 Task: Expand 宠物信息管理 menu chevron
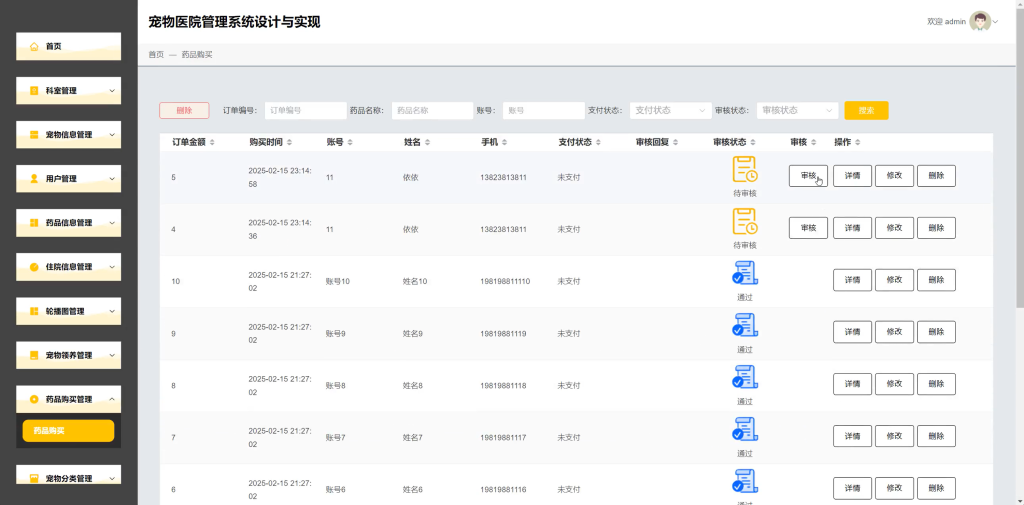[112, 135]
